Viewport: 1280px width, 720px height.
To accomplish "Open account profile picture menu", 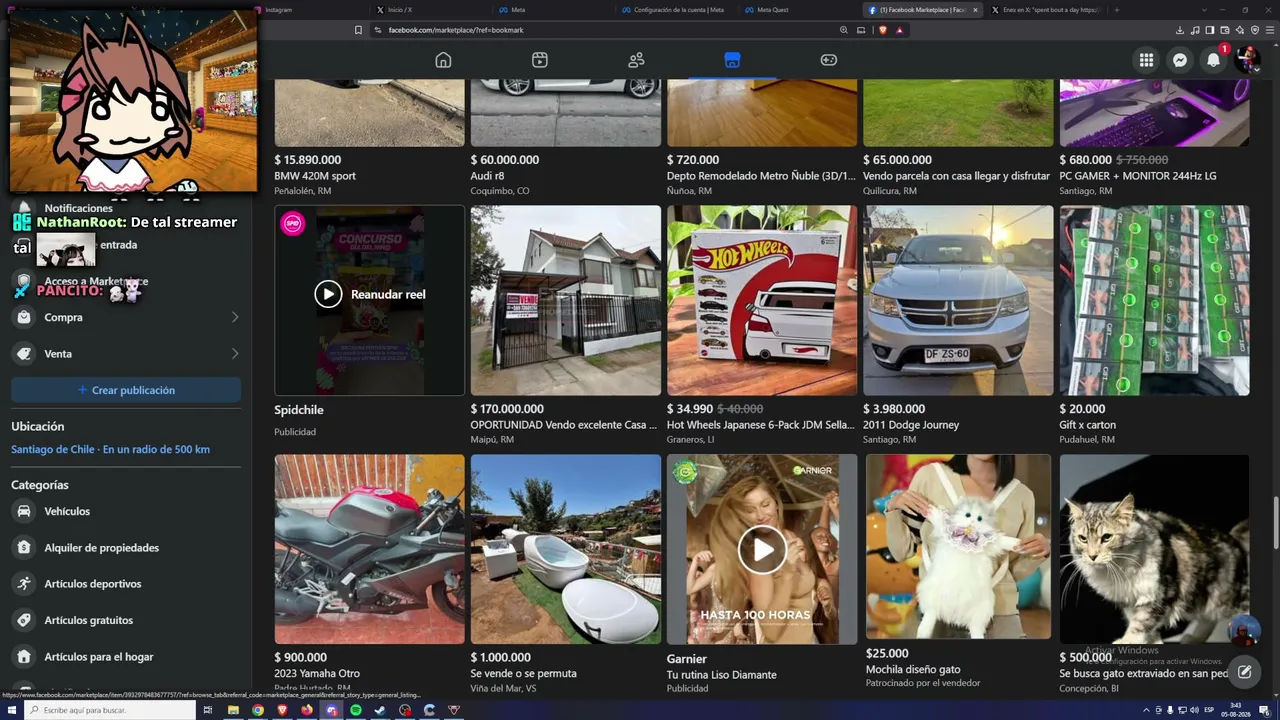I will click(x=1247, y=60).
